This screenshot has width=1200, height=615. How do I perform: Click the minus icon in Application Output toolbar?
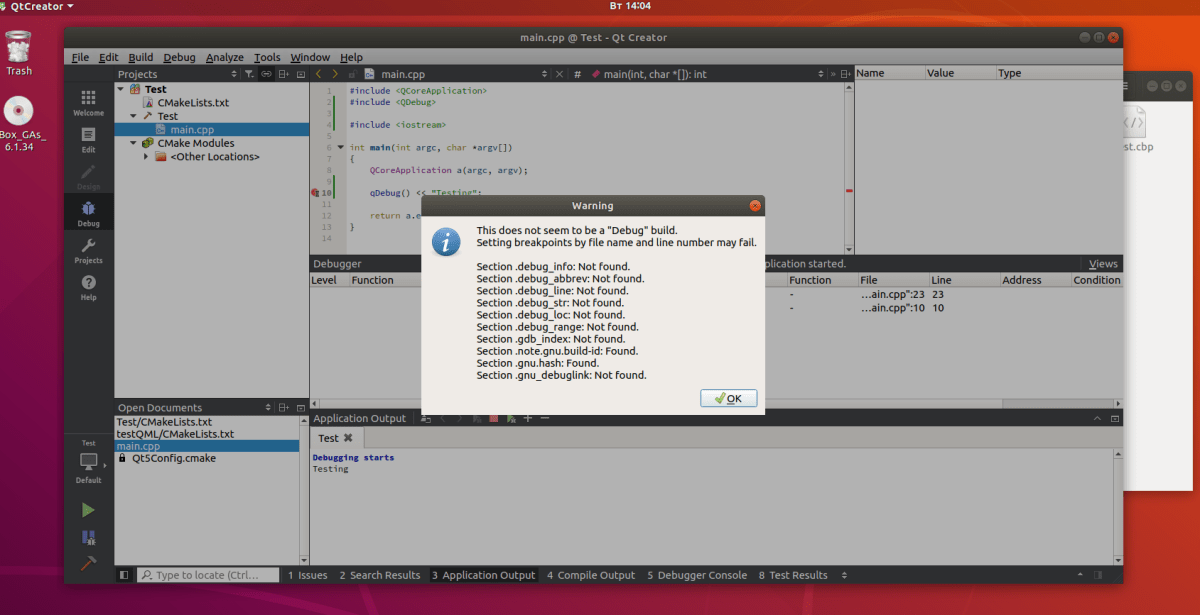click(544, 418)
